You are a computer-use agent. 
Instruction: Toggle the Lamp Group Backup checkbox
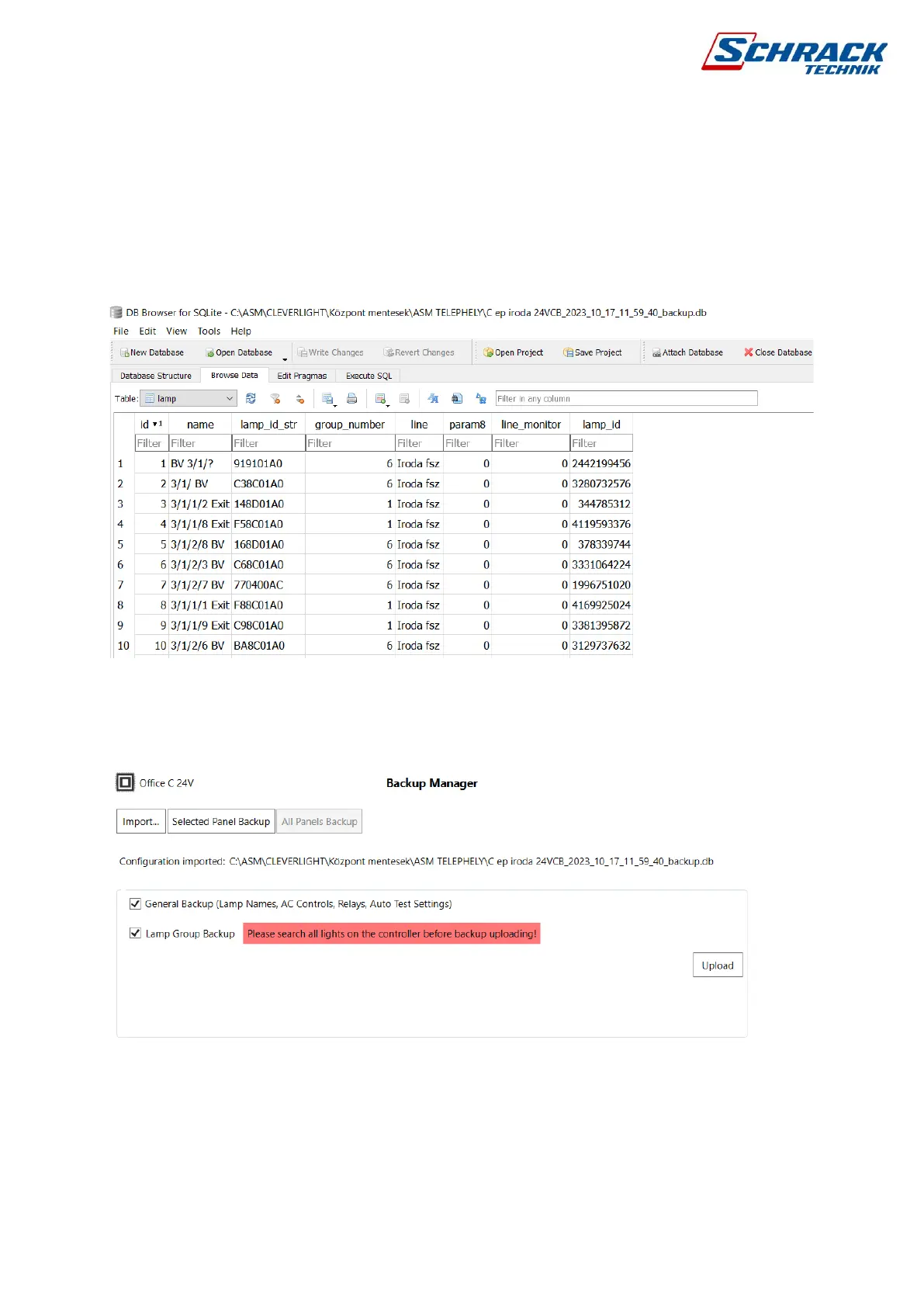click(135, 933)
